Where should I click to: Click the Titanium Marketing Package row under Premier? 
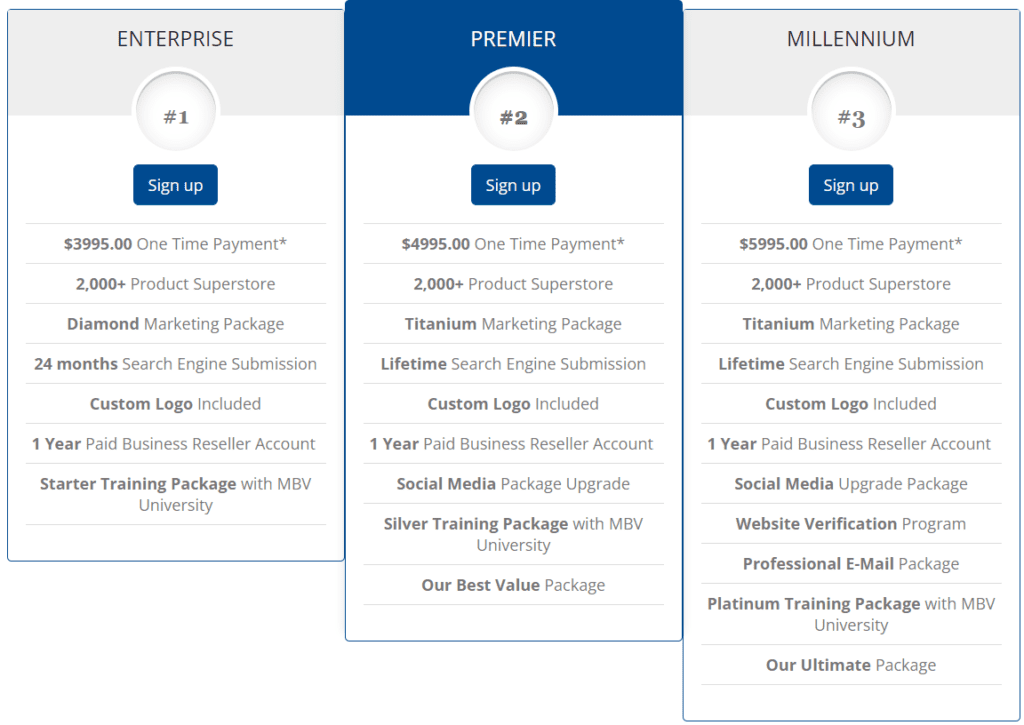(x=513, y=324)
